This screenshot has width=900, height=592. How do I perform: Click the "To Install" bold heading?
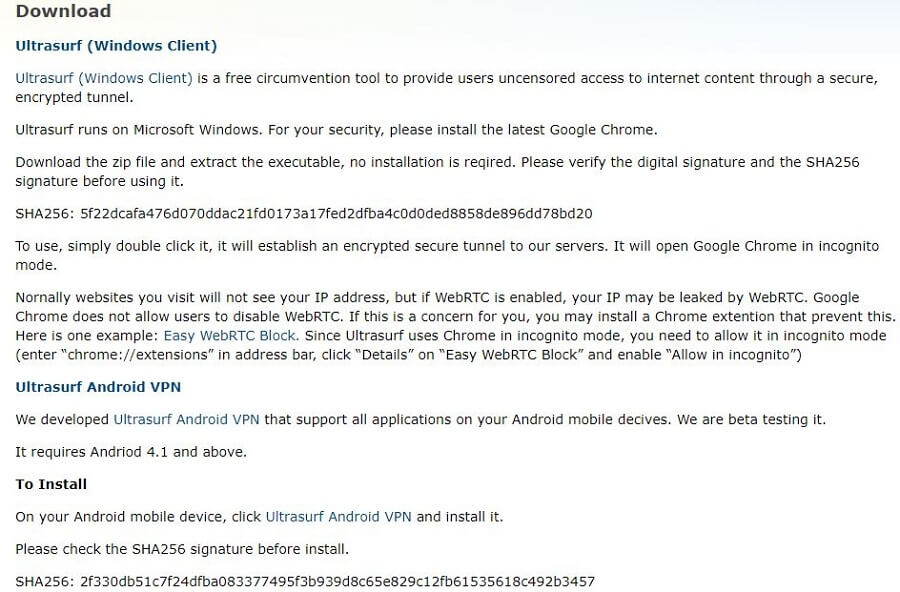point(51,484)
